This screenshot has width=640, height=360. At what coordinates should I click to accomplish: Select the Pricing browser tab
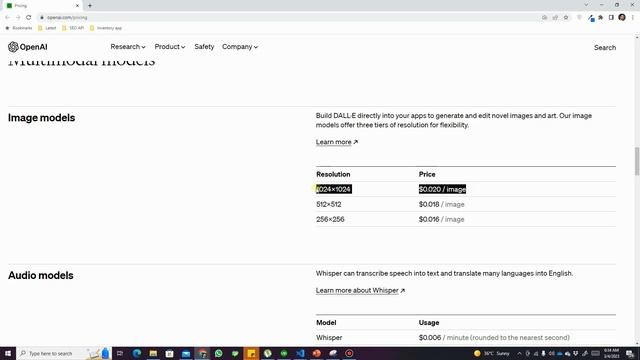click(41, 6)
